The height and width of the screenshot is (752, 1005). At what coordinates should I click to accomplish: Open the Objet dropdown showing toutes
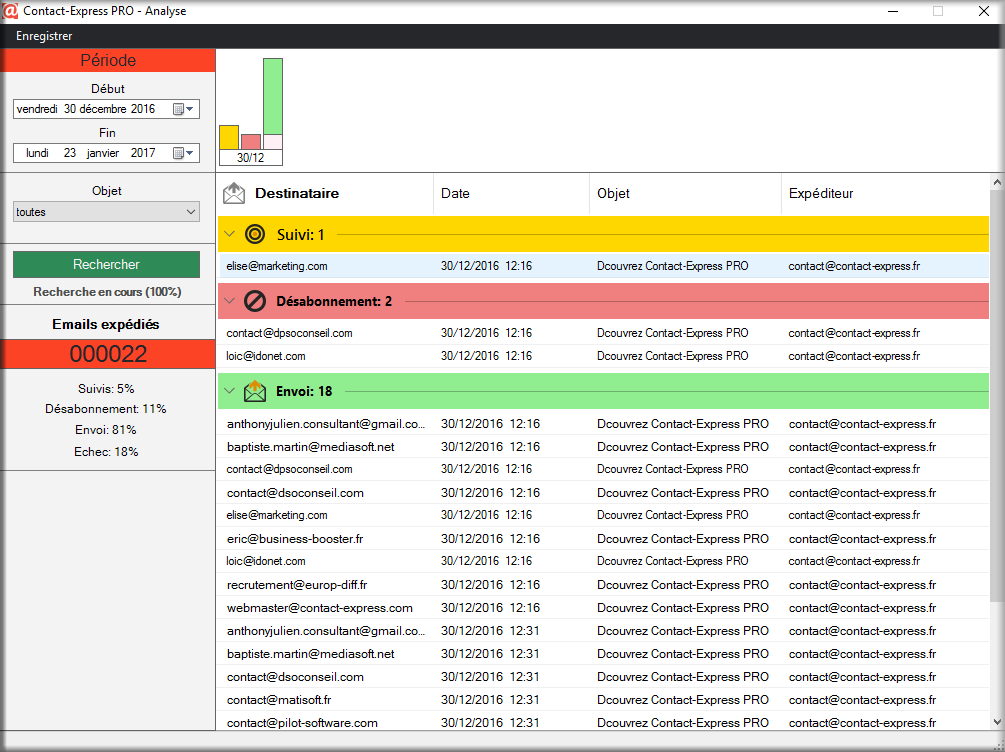106,212
